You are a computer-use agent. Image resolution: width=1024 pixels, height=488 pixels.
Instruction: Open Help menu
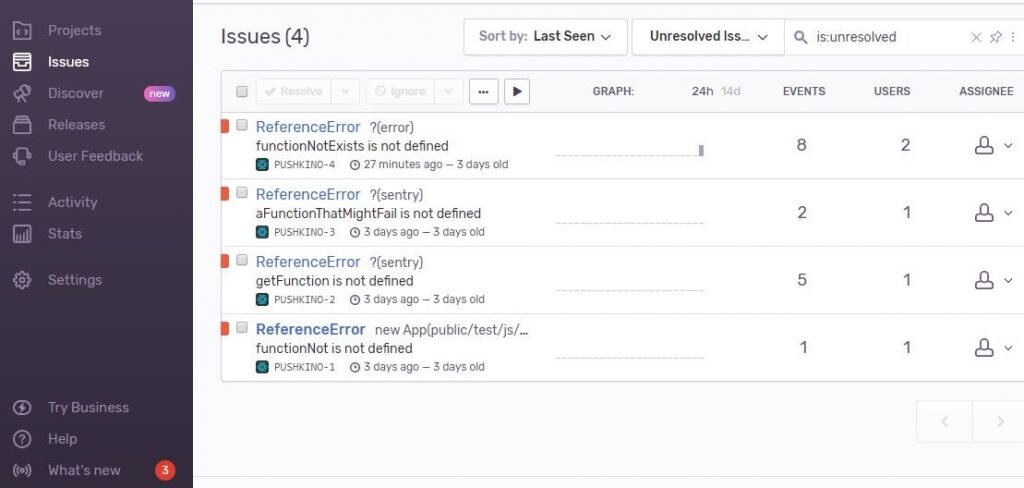62,438
